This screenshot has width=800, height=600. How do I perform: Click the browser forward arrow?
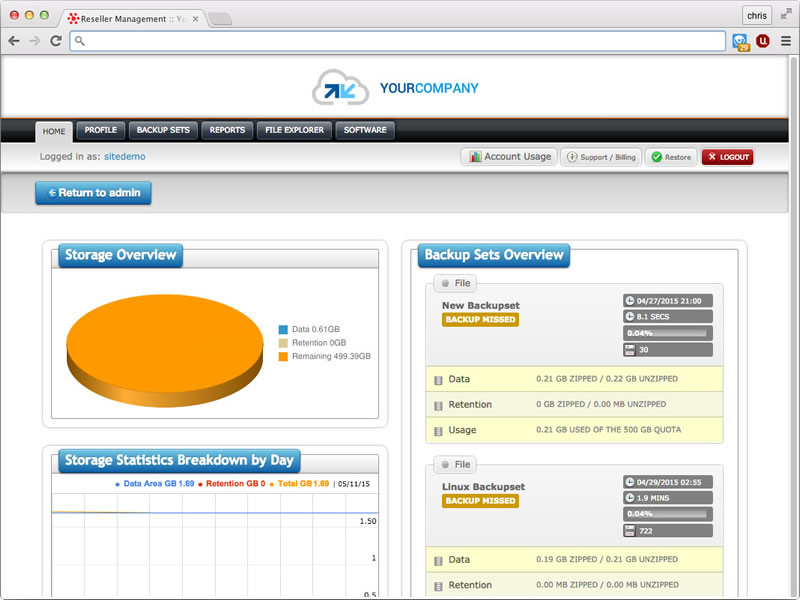(35, 41)
